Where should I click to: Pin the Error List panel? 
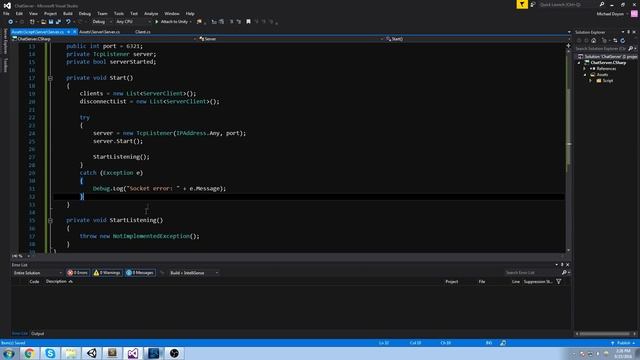point(562,264)
